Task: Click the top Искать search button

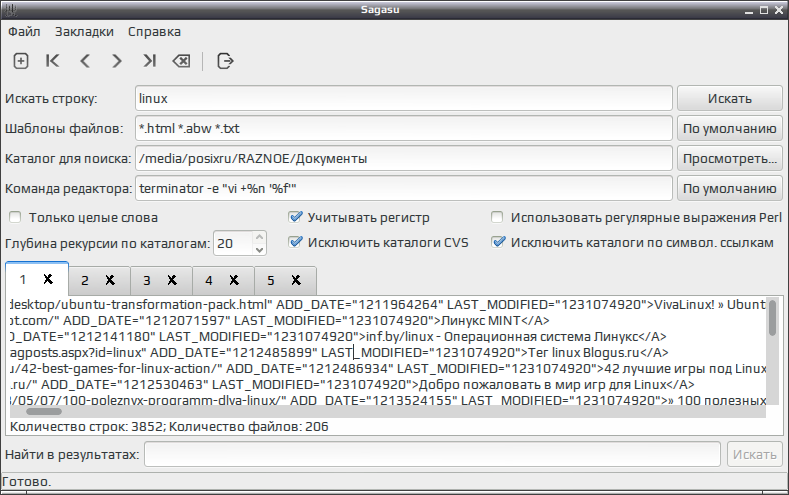Action: [x=730, y=99]
